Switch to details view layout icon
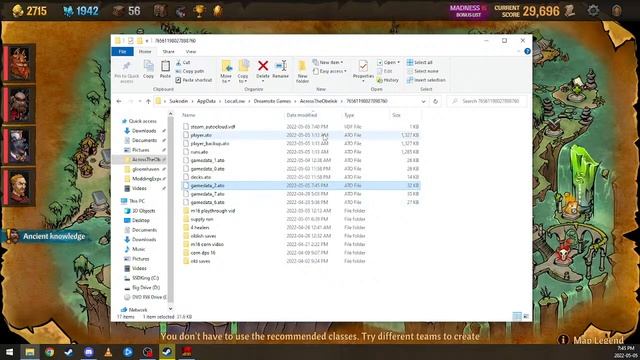 pos(517,316)
